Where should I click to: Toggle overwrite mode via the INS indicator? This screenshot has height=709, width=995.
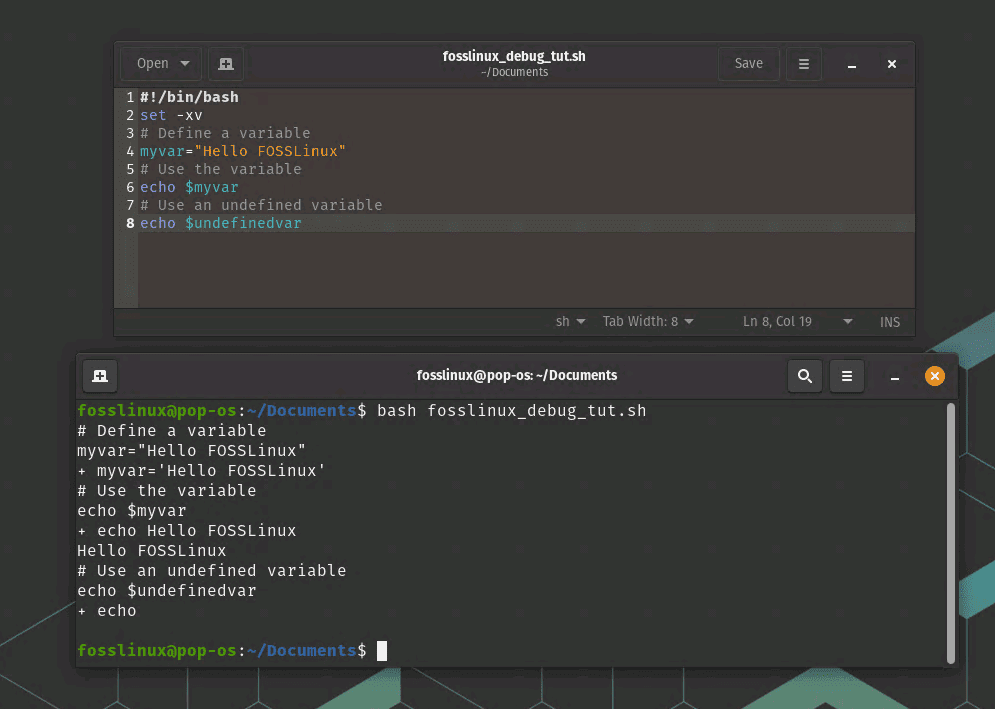click(x=889, y=321)
